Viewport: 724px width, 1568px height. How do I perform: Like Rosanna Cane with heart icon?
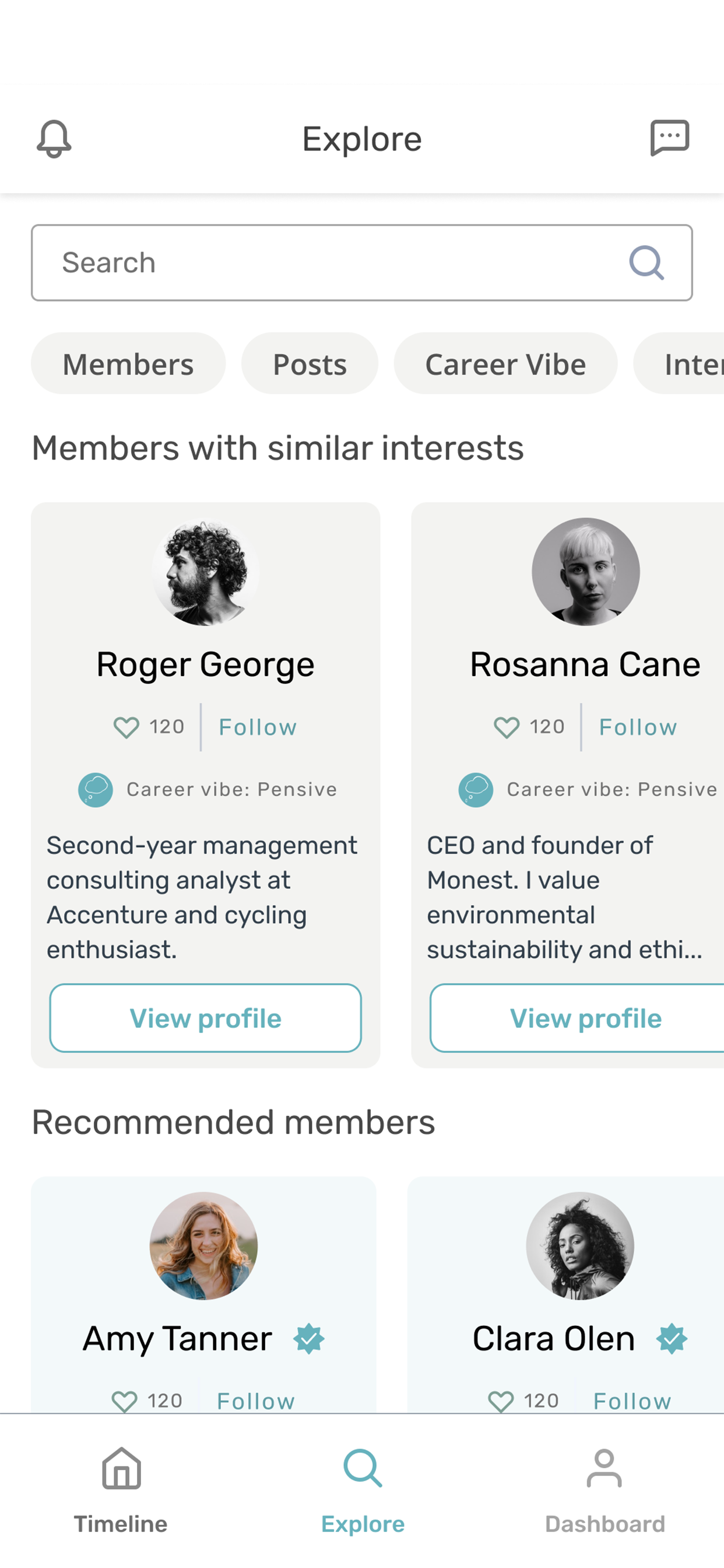click(507, 727)
